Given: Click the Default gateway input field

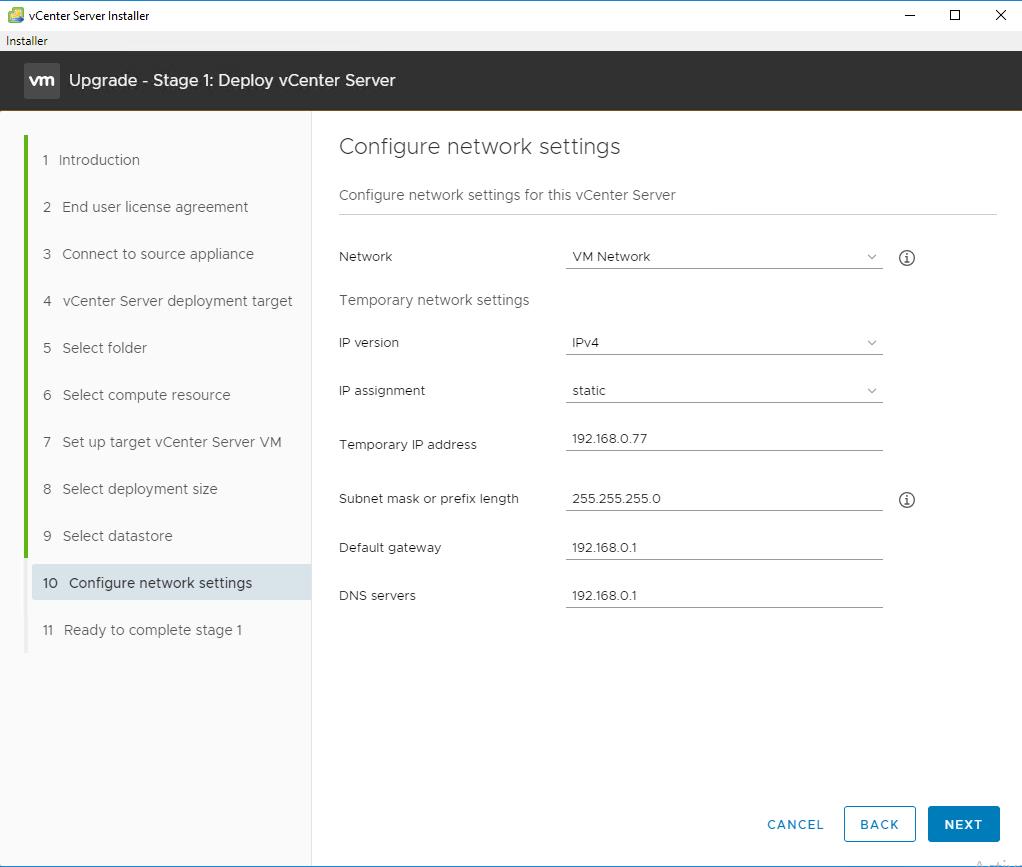Looking at the screenshot, I should pos(723,548).
